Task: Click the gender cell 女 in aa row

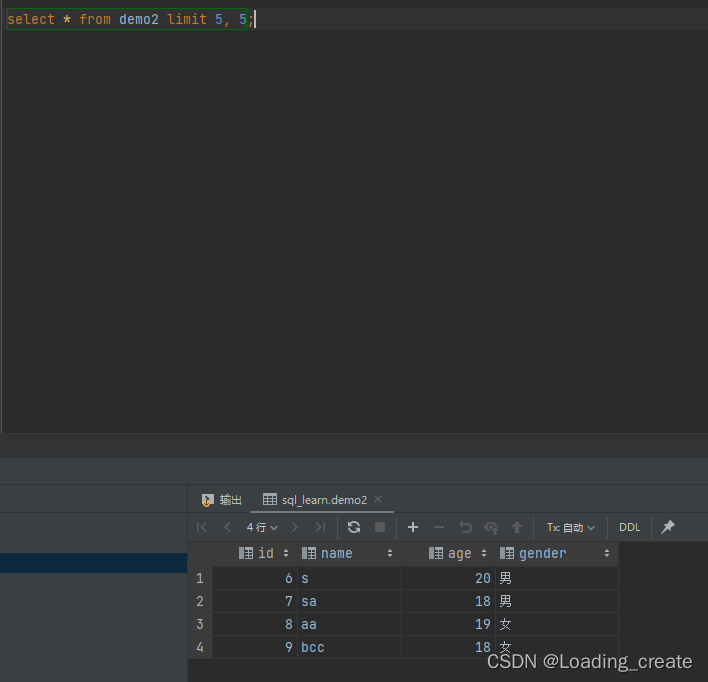Action: pyautogui.click(x=557, y=624)
